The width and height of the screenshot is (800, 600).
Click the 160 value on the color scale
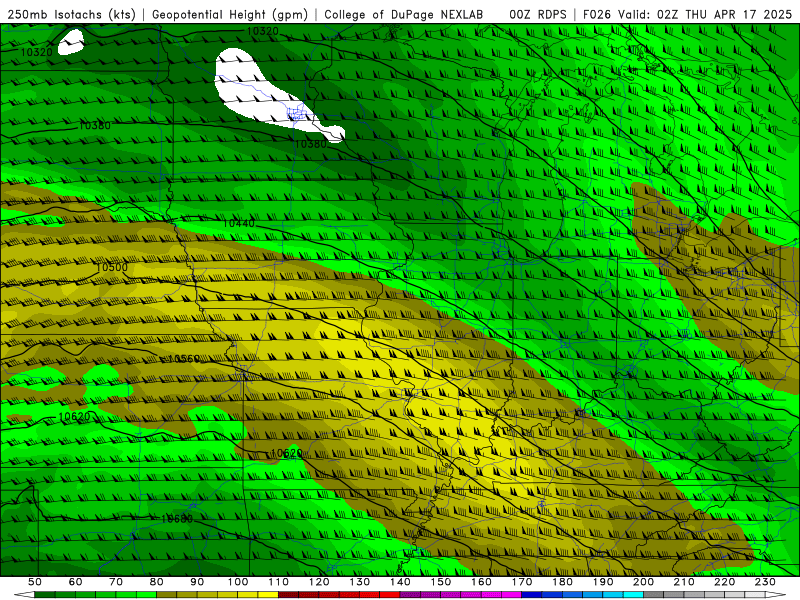click(x=482, y=582)
